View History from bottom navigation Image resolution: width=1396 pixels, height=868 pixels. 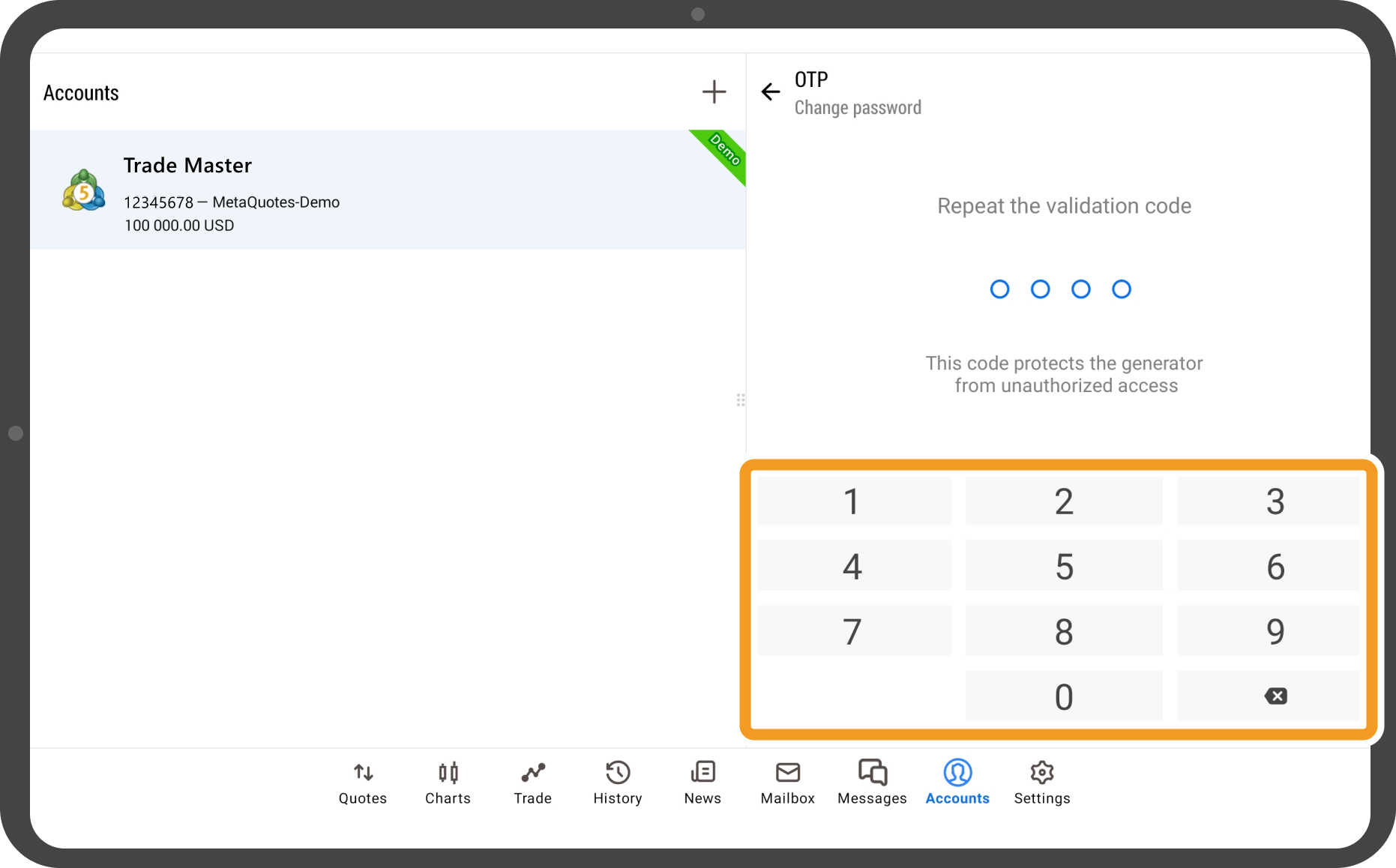(618, 783)
